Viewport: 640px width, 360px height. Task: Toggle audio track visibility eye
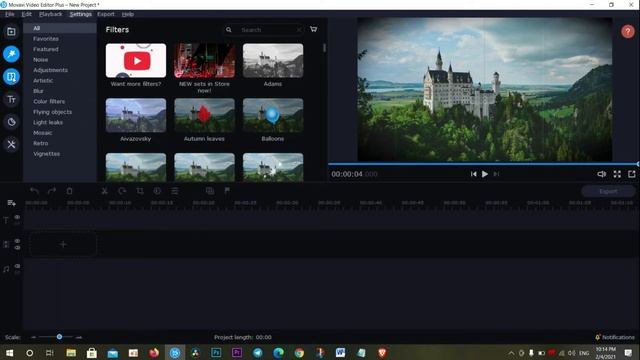(17, 266)
